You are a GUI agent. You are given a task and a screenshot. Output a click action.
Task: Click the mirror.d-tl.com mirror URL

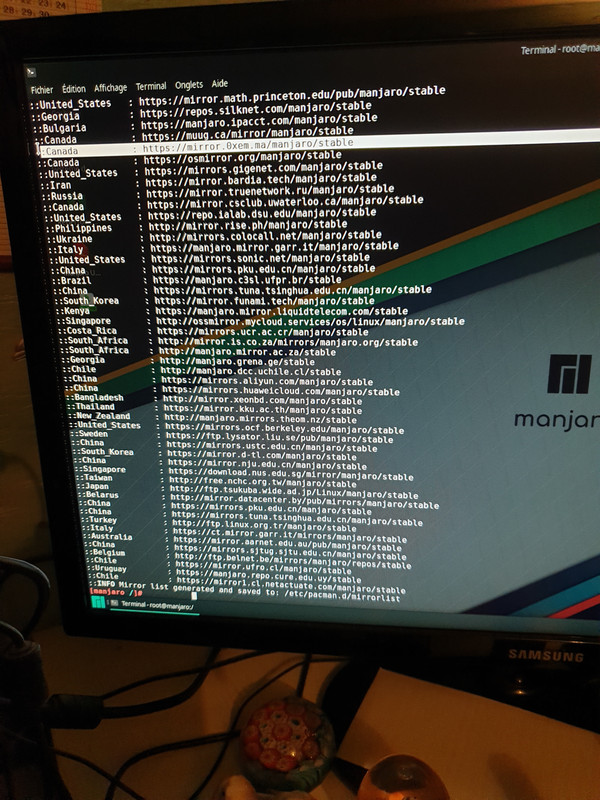pyautogui.click(x=262, y=456)
